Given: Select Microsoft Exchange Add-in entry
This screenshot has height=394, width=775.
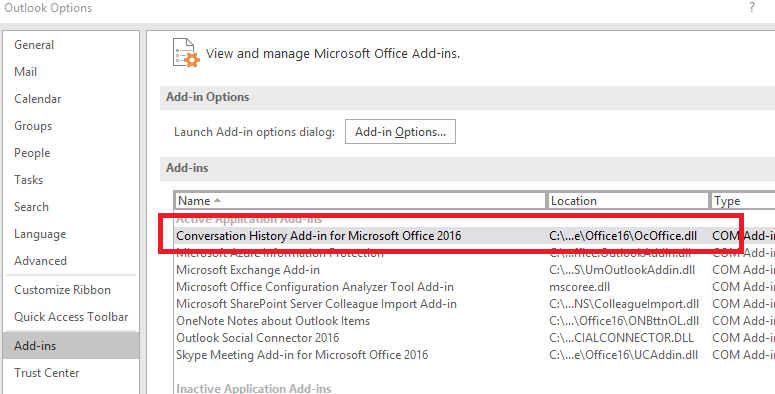Looking at the screenshot, I should tap(474, 270).
